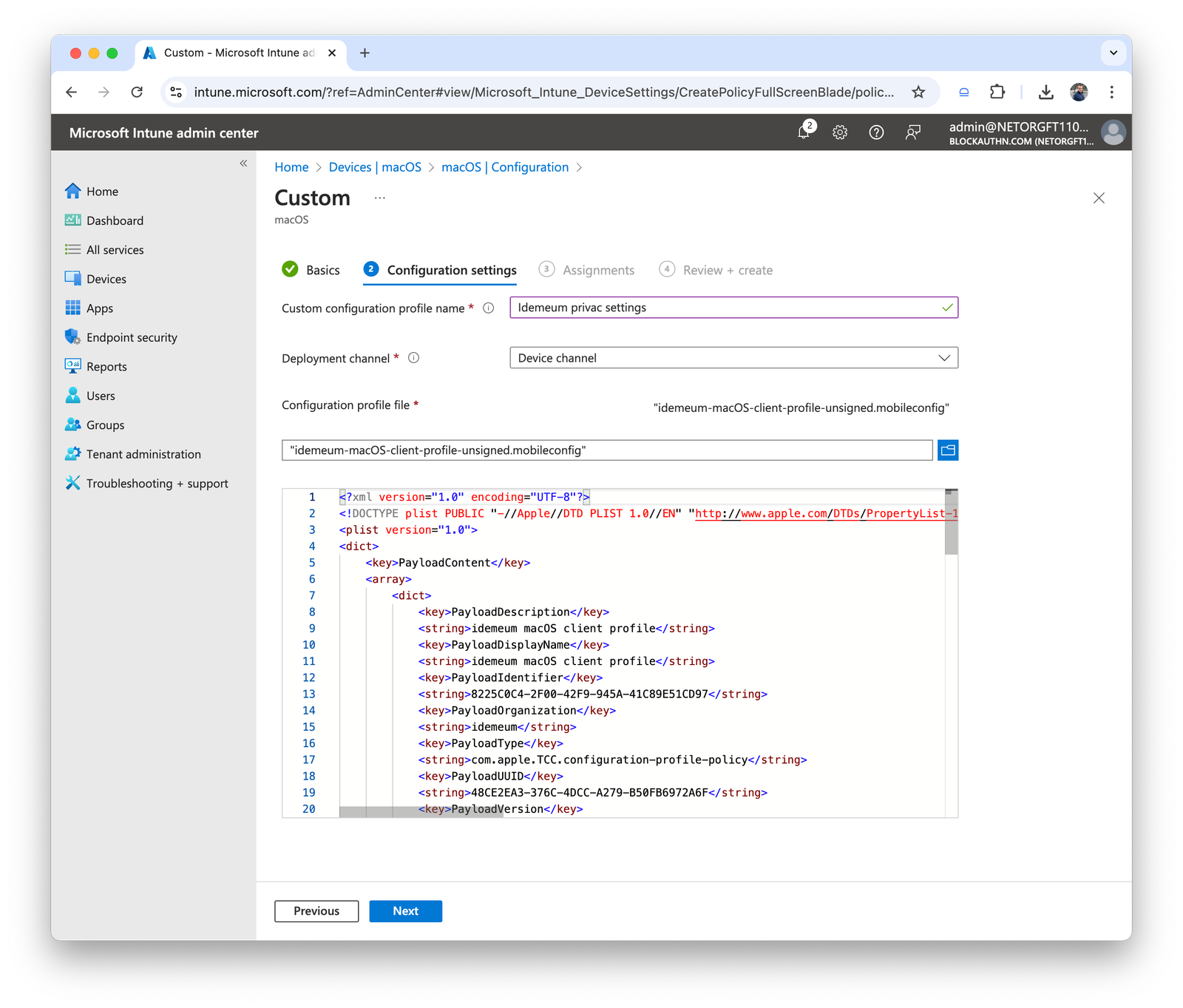Open browser extensions puzzle icon
1183x1008 pixels.
[997, 92]
